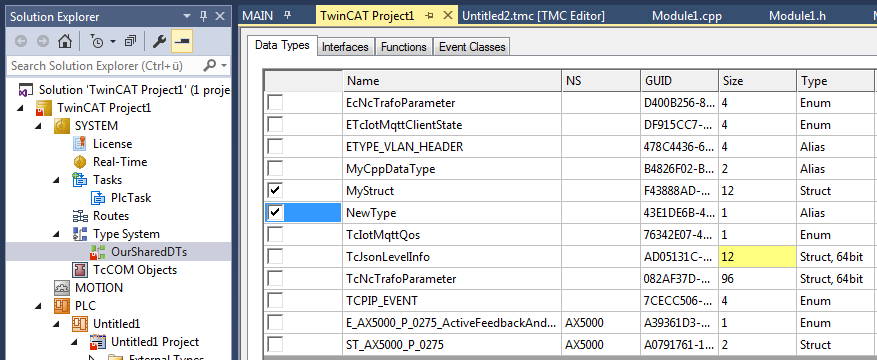Uncheck the MyStruct checkbox

click(275, 191)
